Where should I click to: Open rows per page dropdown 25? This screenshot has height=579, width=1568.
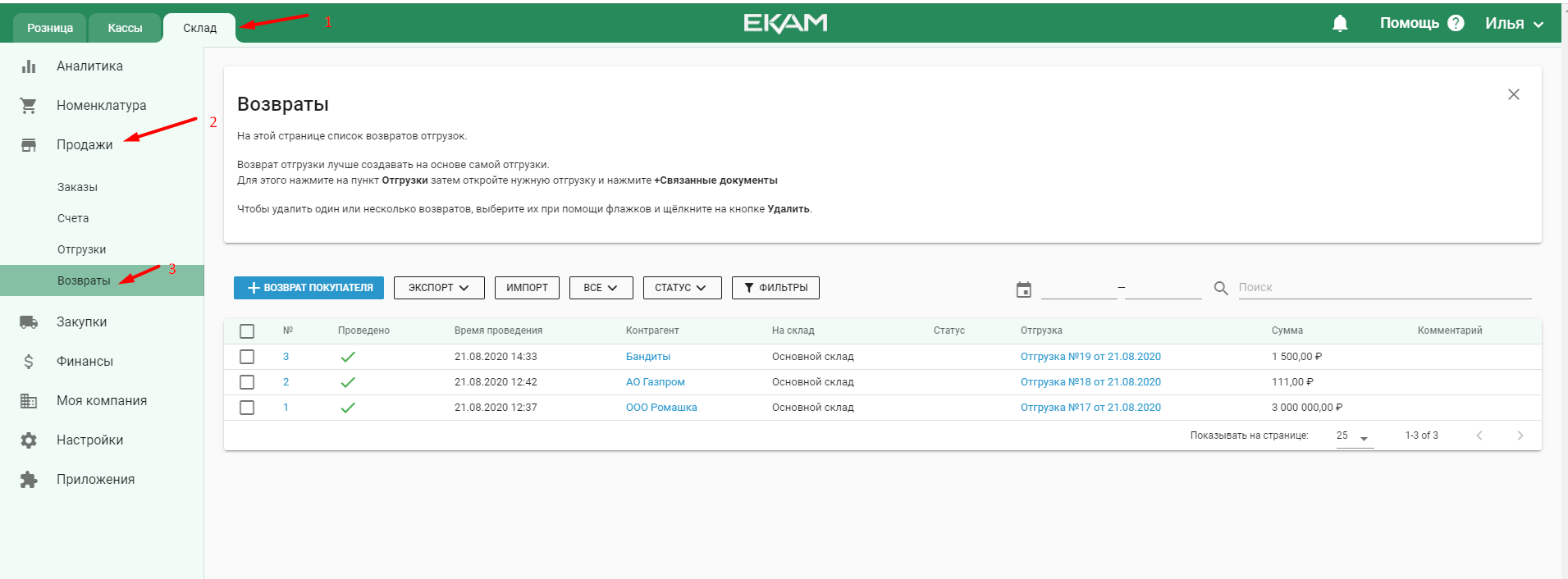pos(1354,436)
